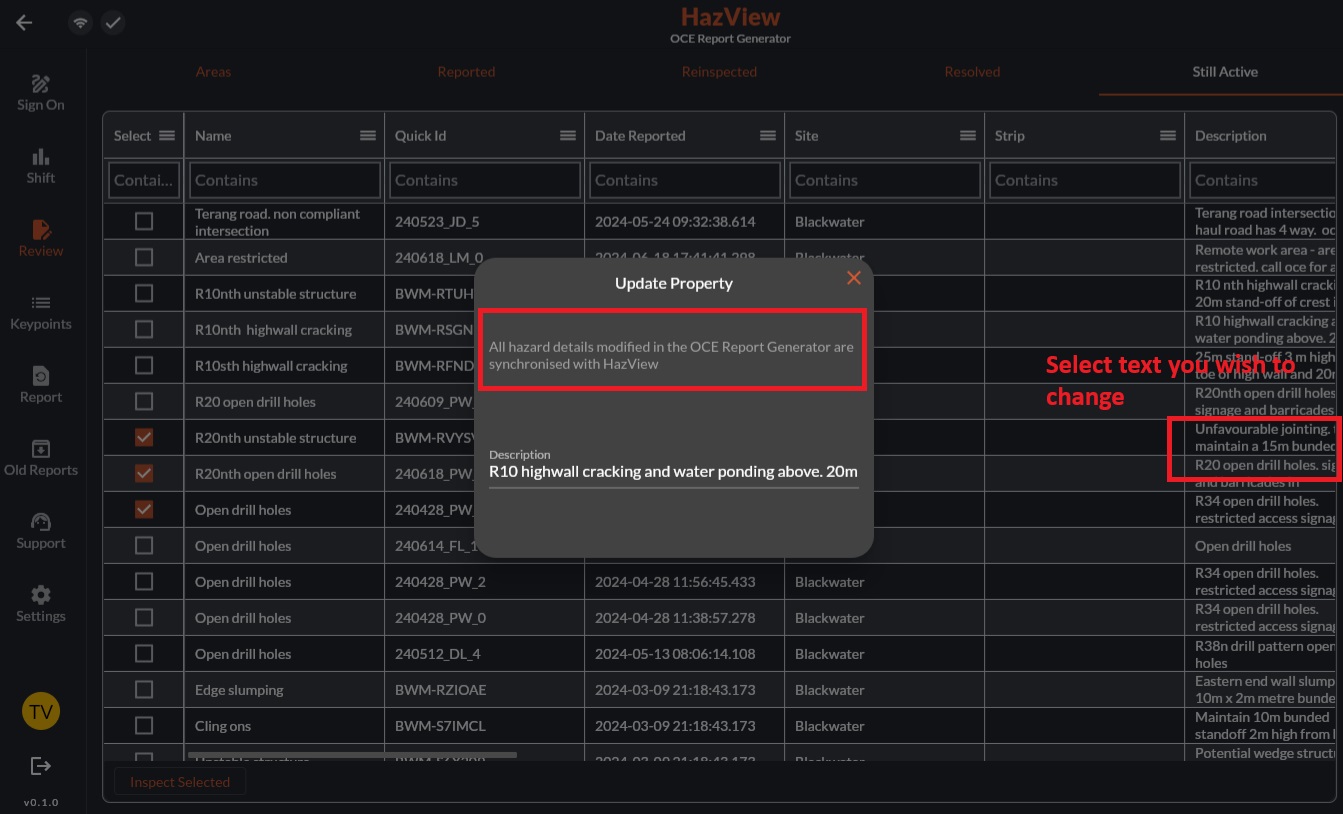Switch to the Reported tab
This screenshot has width=1343, height=814.
[x=466, y=72]
